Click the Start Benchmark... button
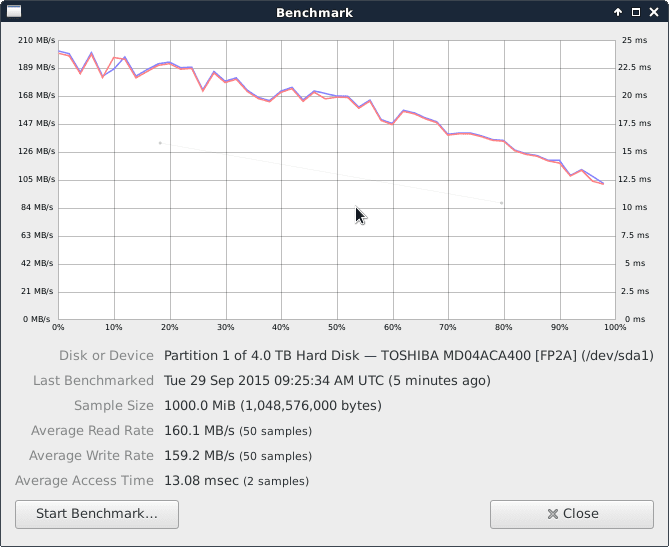This screenshot has height=547, width=669. point(97,514)
